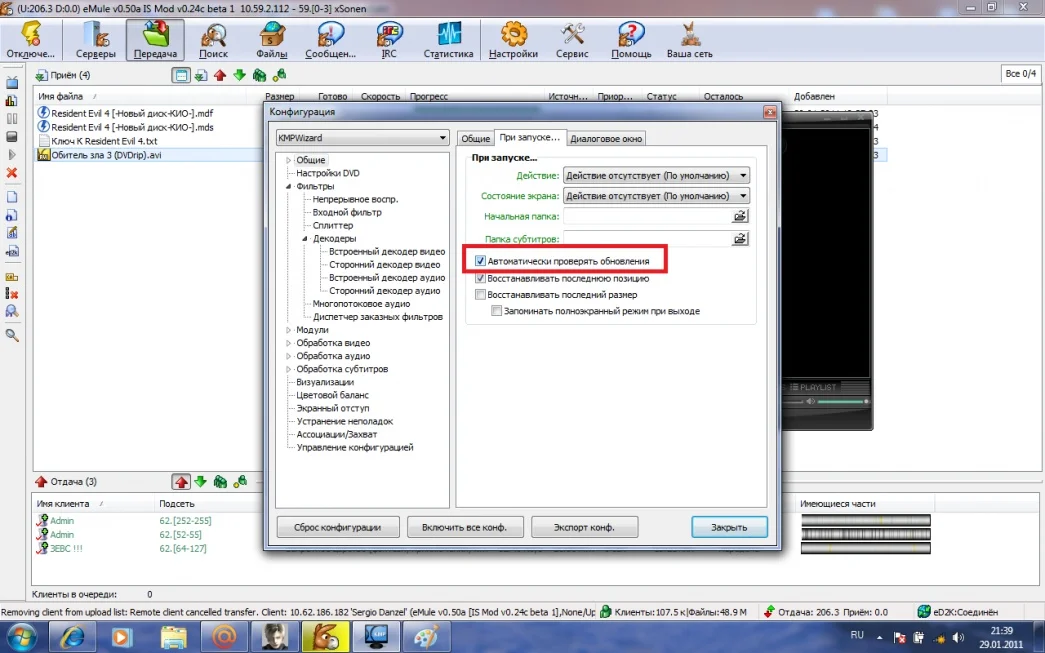Select the Ключ К Resident Evil 4.txt row

pyautogui.click(x=149, y=141)
